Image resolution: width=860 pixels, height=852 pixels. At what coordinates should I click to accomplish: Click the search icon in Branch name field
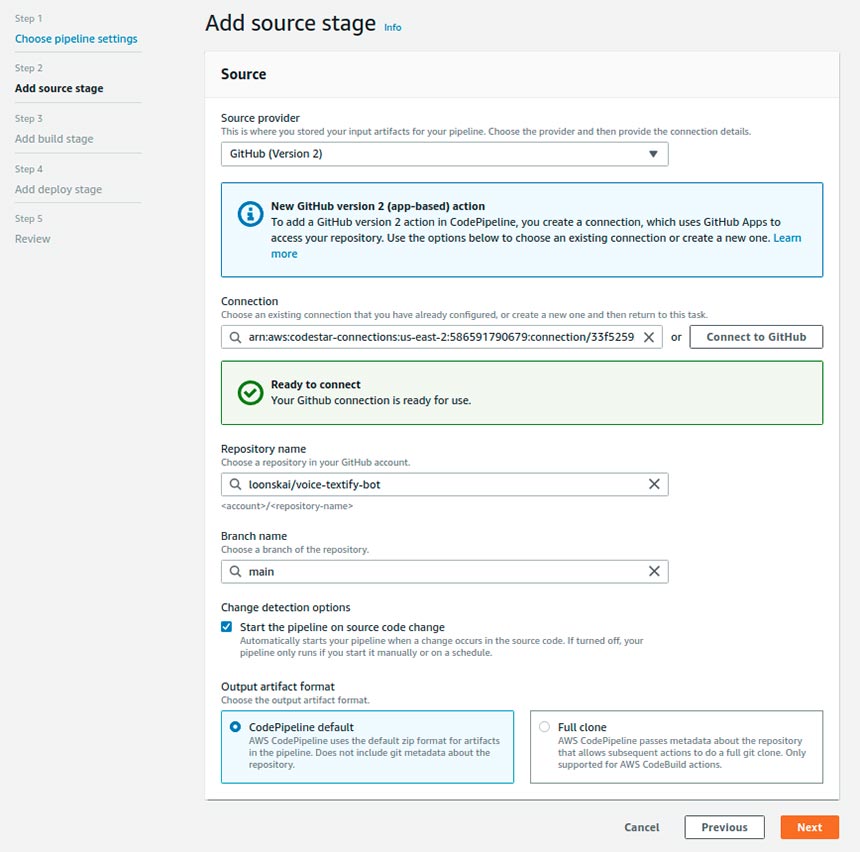[235, 571]
